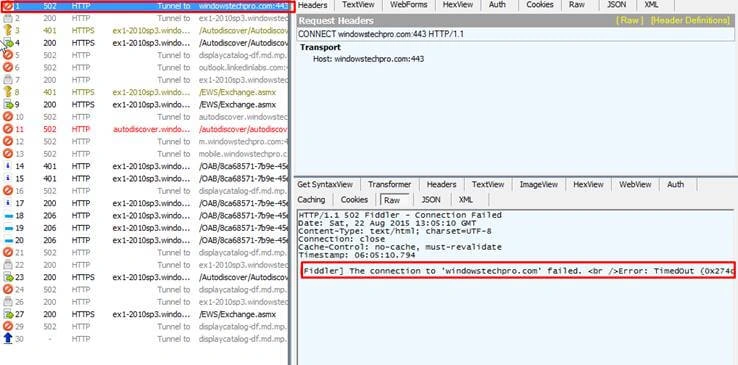This screenshot has width=738, height=365.
Task: Click the session 23 Autodiscover response icon
Action: click(8, 278)
